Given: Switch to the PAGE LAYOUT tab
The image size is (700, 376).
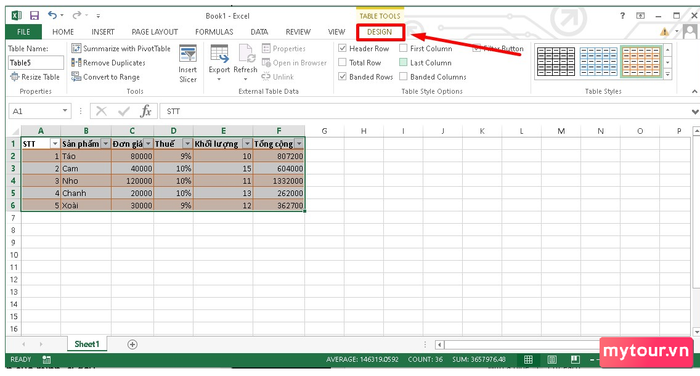Looking at the screenshot, I should point(154,32).
